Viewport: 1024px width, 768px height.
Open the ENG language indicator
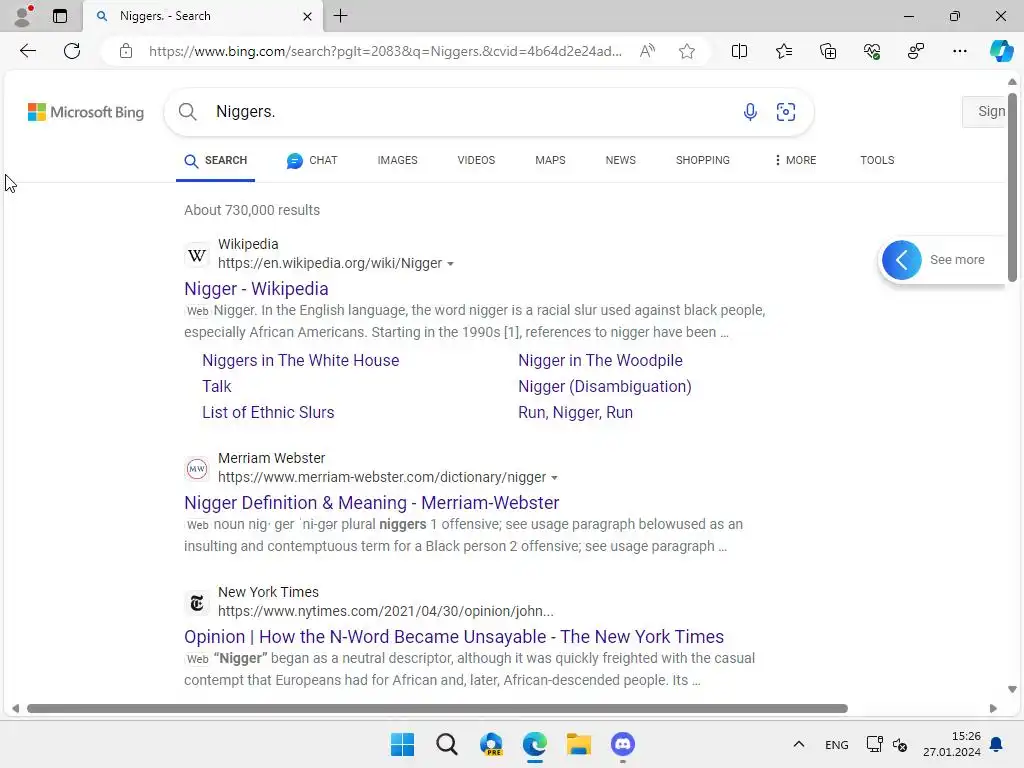[x=837, y=744]
